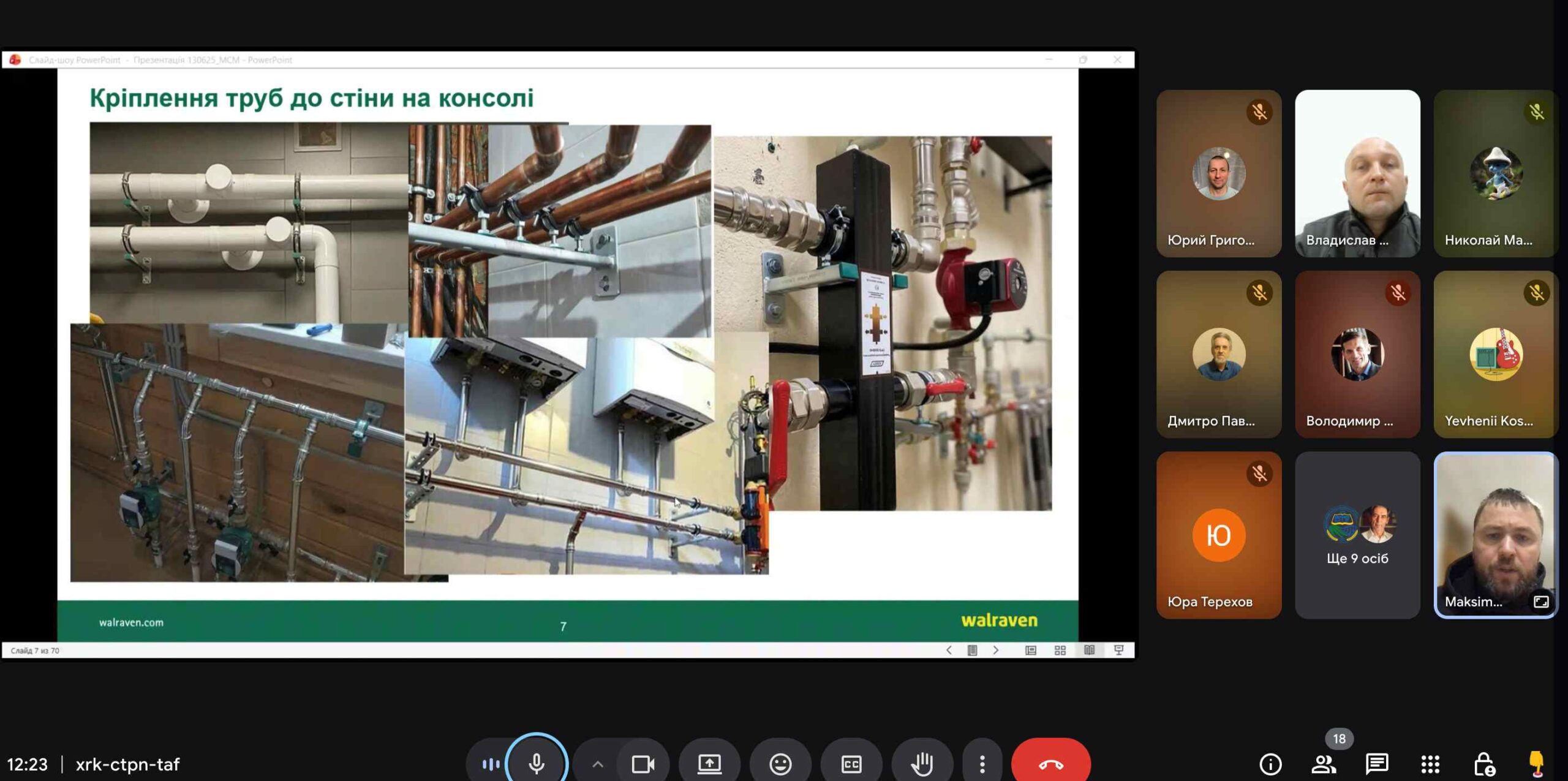Open more options menu
Screen dimensions: 1568x781
(x=982, y=764)
